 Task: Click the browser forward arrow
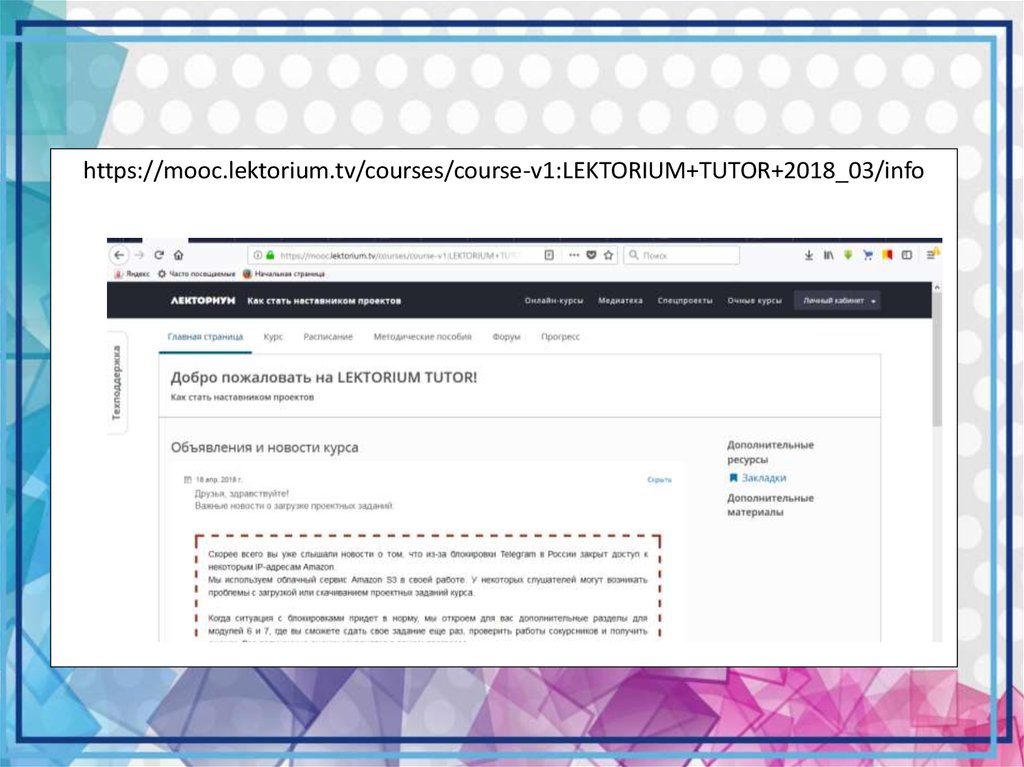pos(138,255)
